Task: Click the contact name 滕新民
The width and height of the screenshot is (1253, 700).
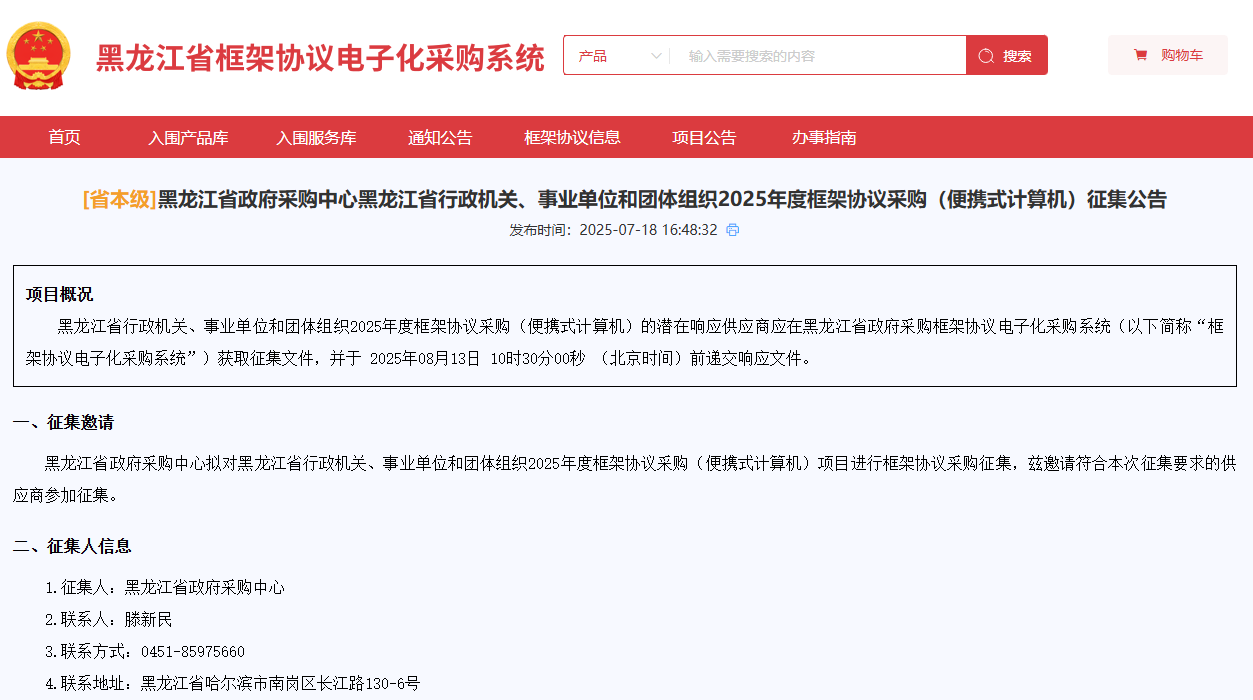Action: (148, 619)
